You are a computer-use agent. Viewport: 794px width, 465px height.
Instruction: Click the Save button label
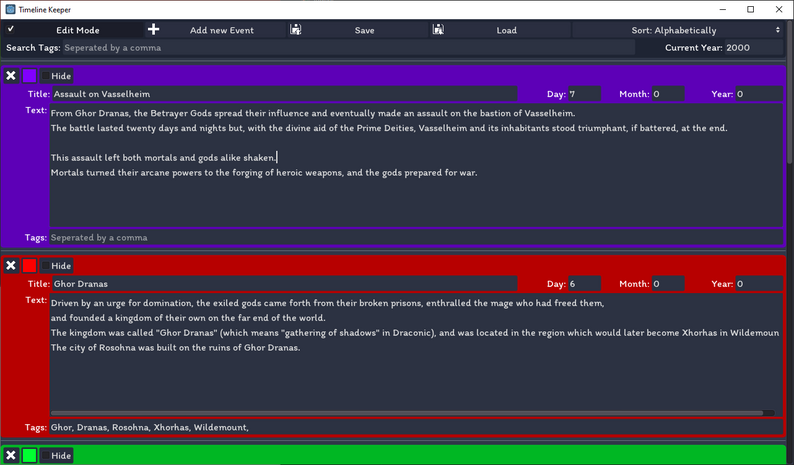coord(364,30)
